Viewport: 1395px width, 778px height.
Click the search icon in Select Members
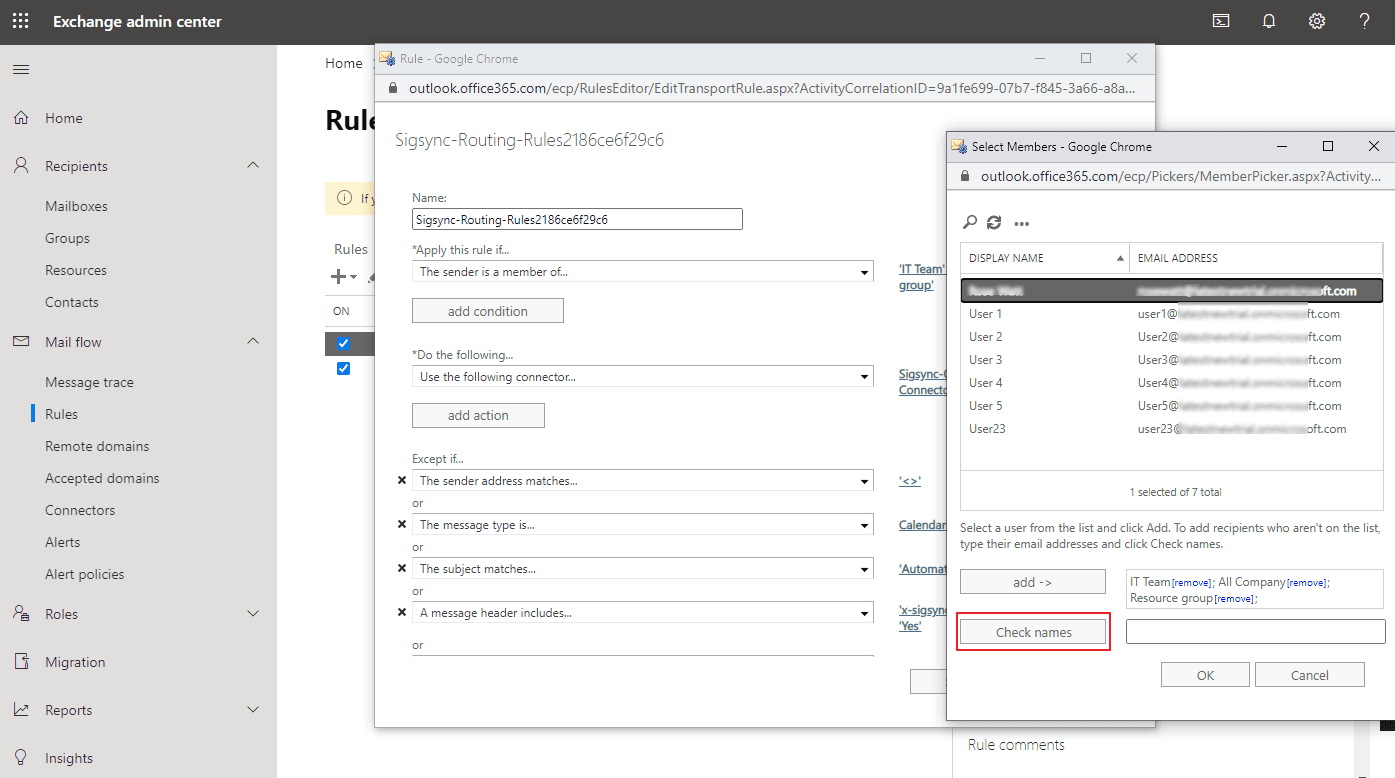tap(969, 223)
